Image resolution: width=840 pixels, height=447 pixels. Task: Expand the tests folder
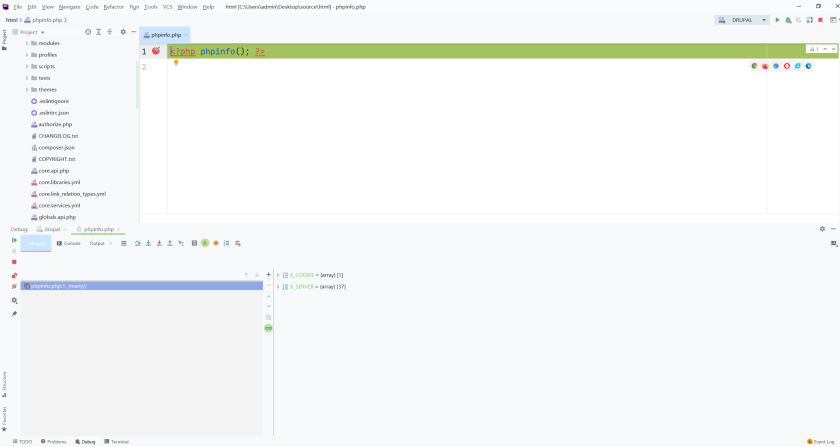click(27, 78)
